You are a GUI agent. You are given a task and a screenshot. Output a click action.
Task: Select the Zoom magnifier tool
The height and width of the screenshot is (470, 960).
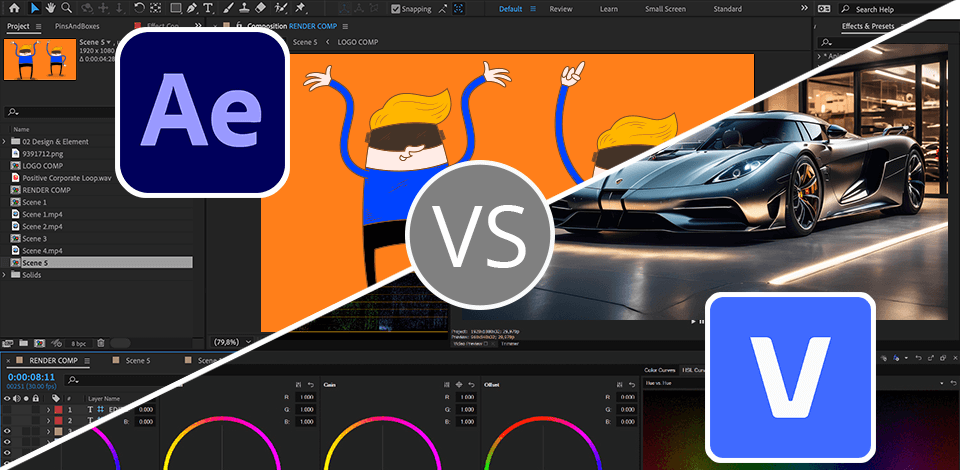pyautogui.click(x=66, y=8)
